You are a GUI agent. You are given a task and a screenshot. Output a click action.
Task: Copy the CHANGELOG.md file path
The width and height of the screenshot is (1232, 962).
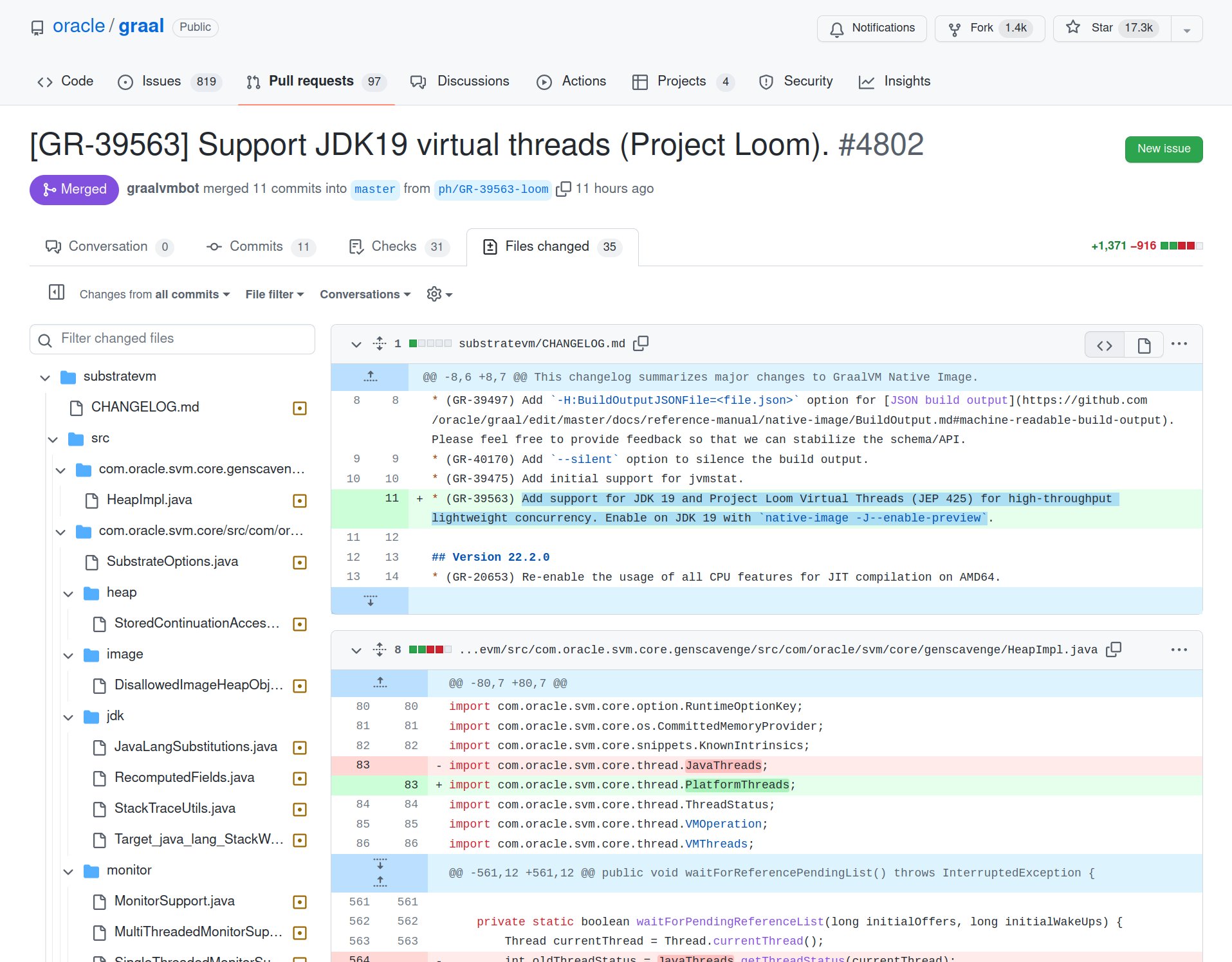[640, 344]
